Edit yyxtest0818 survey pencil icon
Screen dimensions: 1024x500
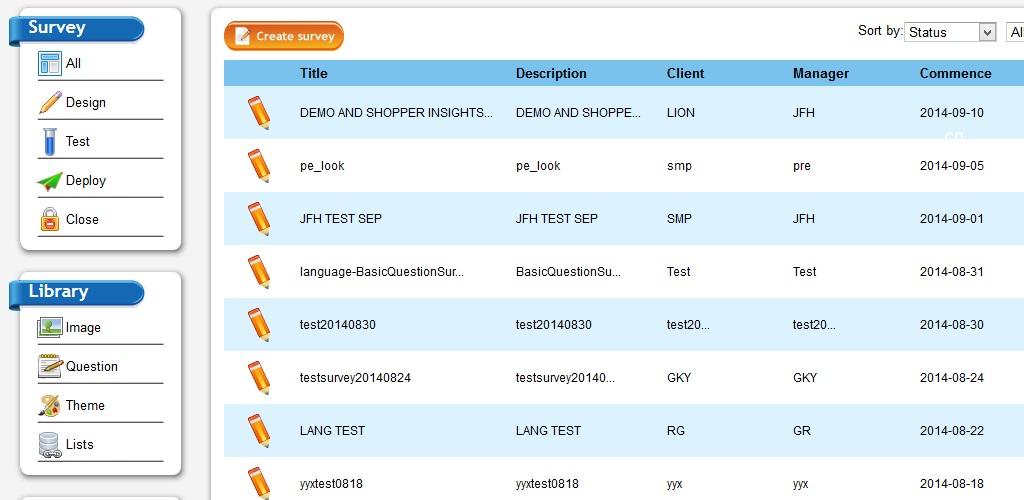point(259,483)
